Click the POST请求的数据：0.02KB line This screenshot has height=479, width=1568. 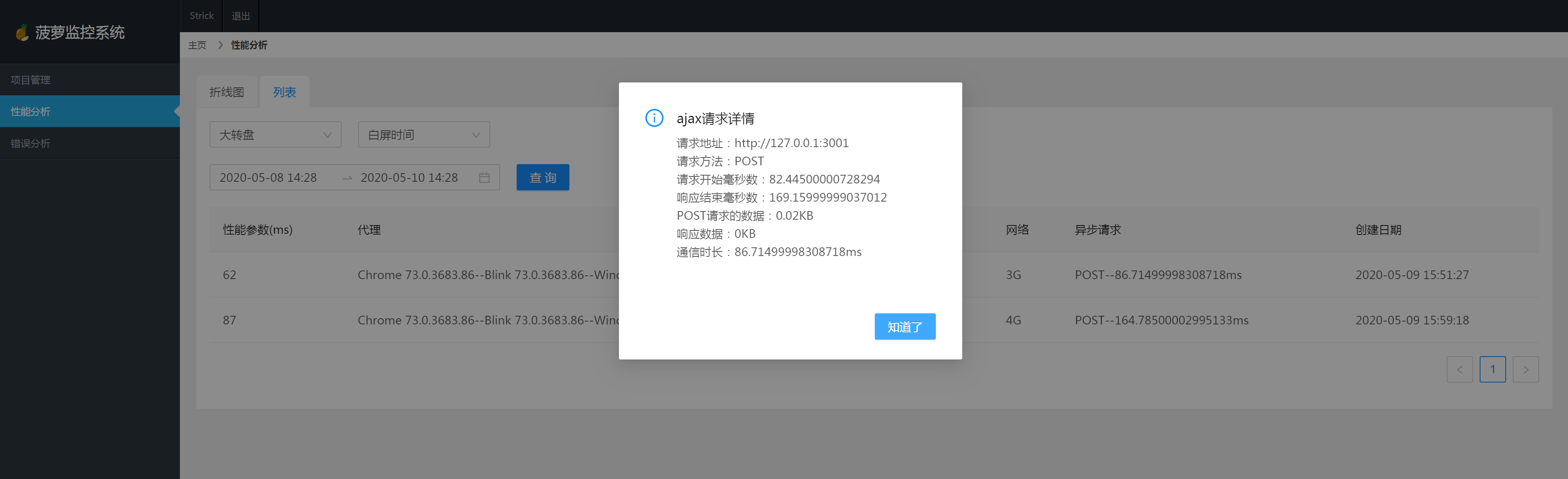pyautogui.click(x=744, y=216)
